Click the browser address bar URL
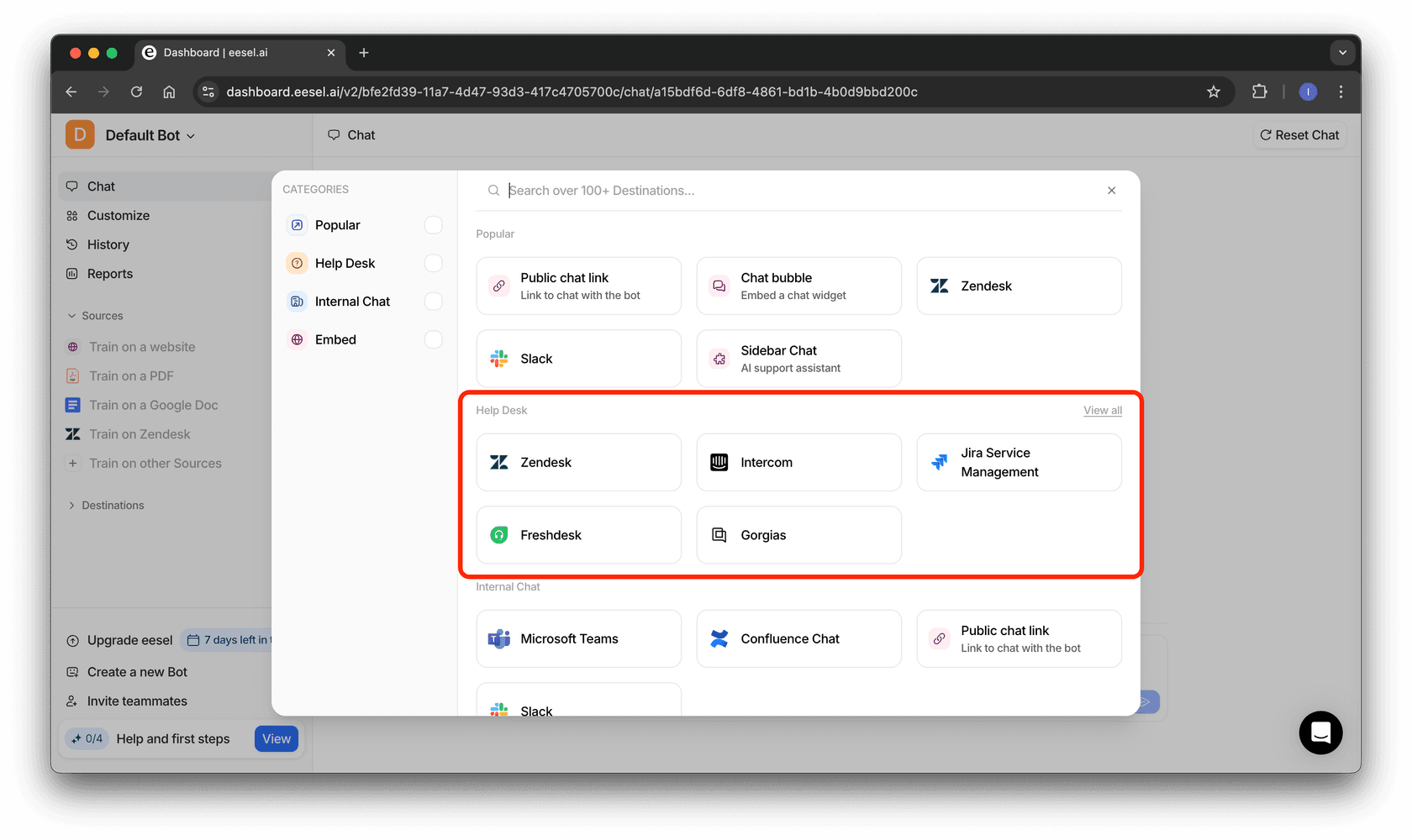1412x840 pixels. (x=572, y=92)
